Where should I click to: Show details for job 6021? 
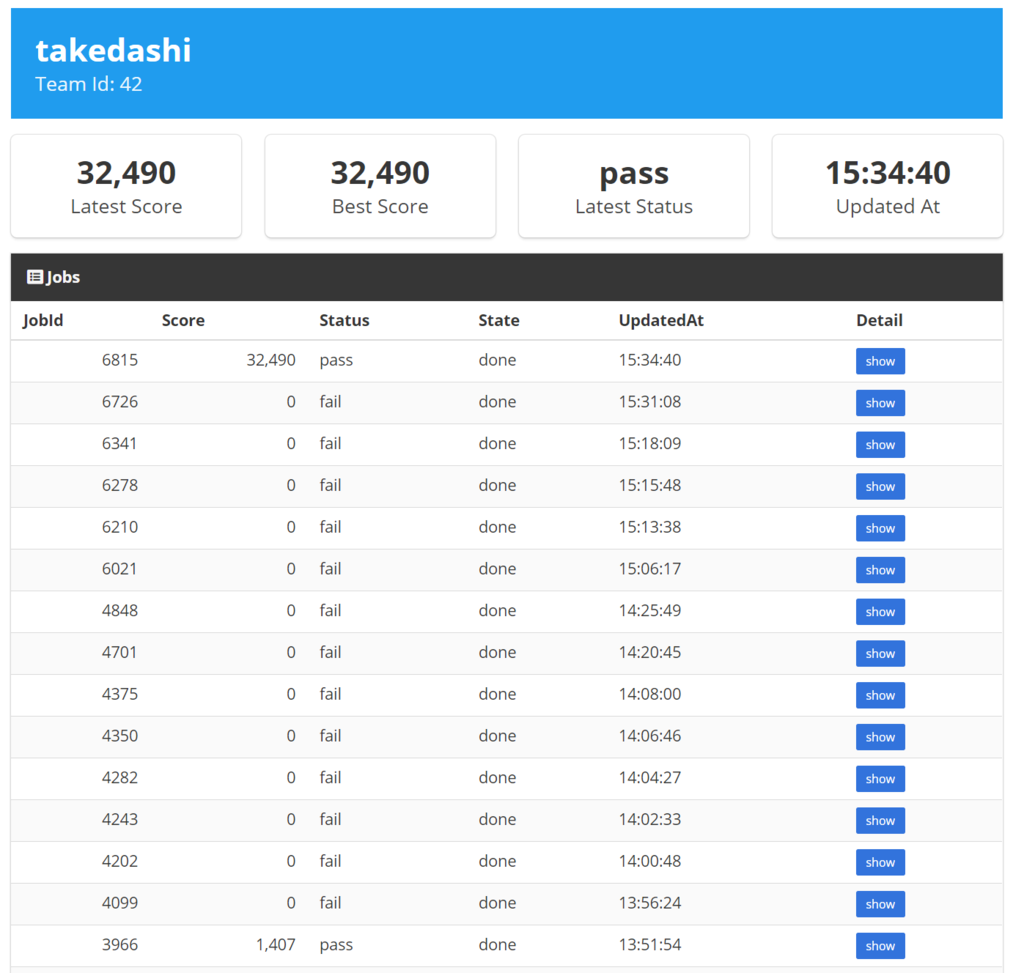coord(880,570)
